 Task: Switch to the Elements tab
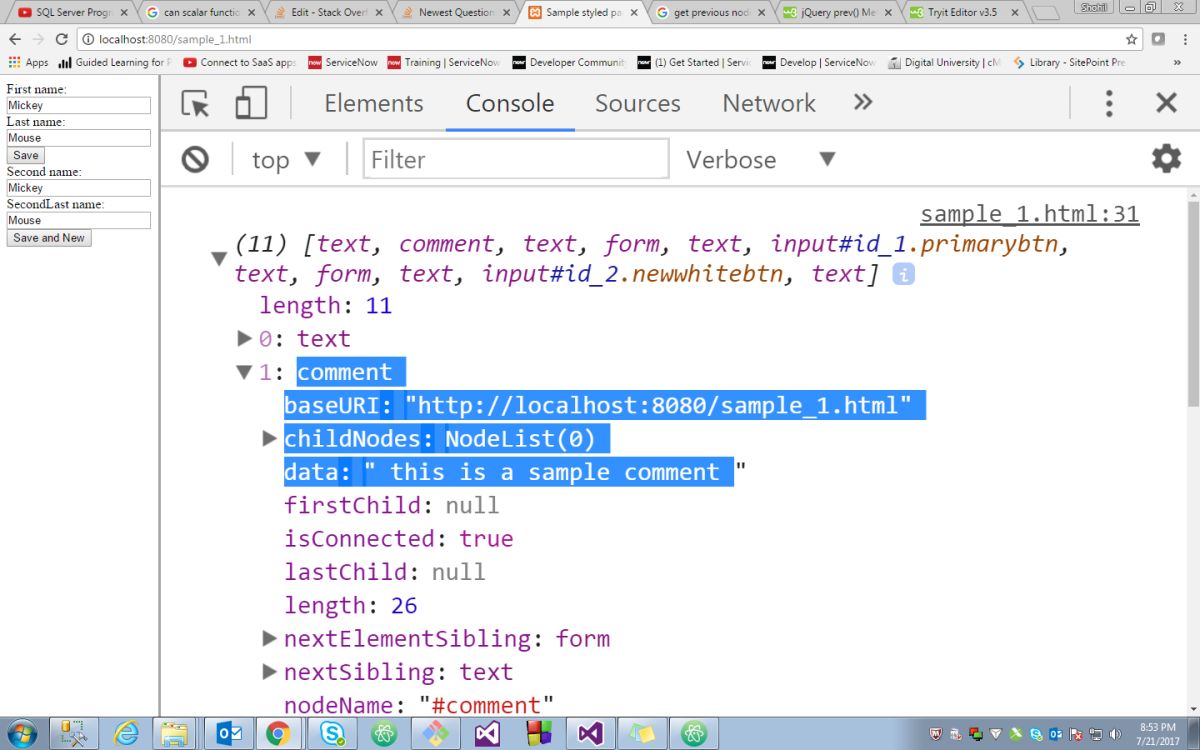click(x=374, y=103)
